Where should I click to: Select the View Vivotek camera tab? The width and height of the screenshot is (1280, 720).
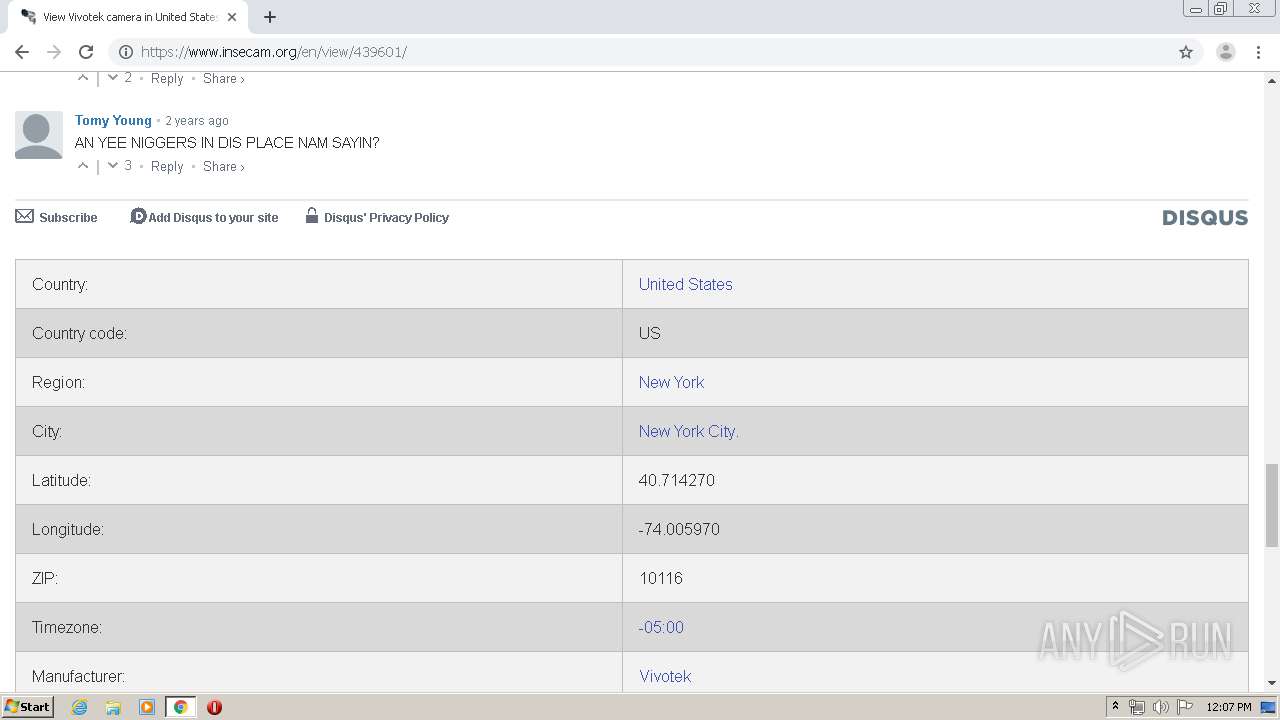128,17
